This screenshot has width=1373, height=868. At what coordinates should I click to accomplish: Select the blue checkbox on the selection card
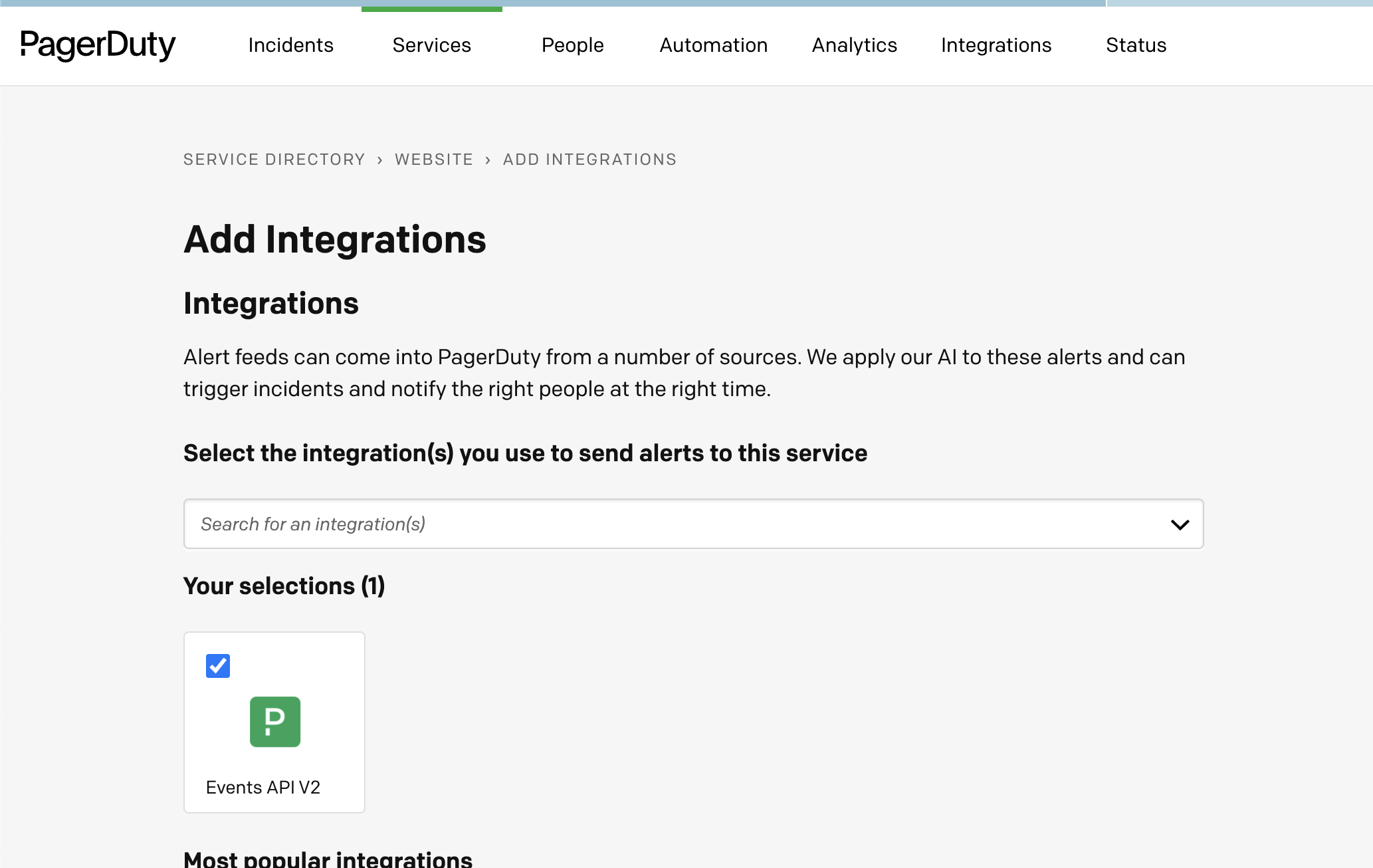[217, 666]
